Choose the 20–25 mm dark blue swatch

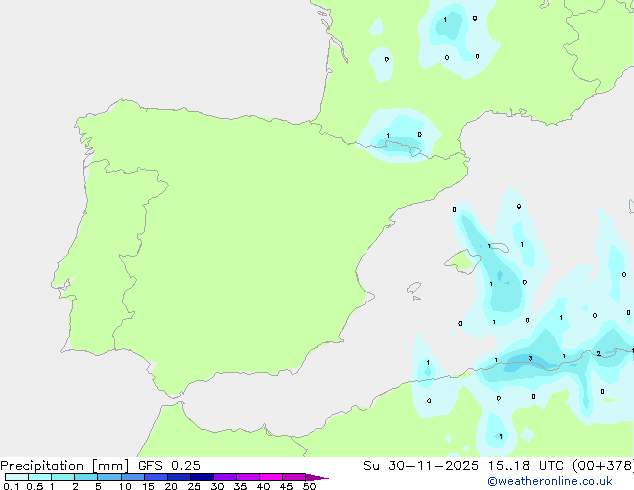179,477
